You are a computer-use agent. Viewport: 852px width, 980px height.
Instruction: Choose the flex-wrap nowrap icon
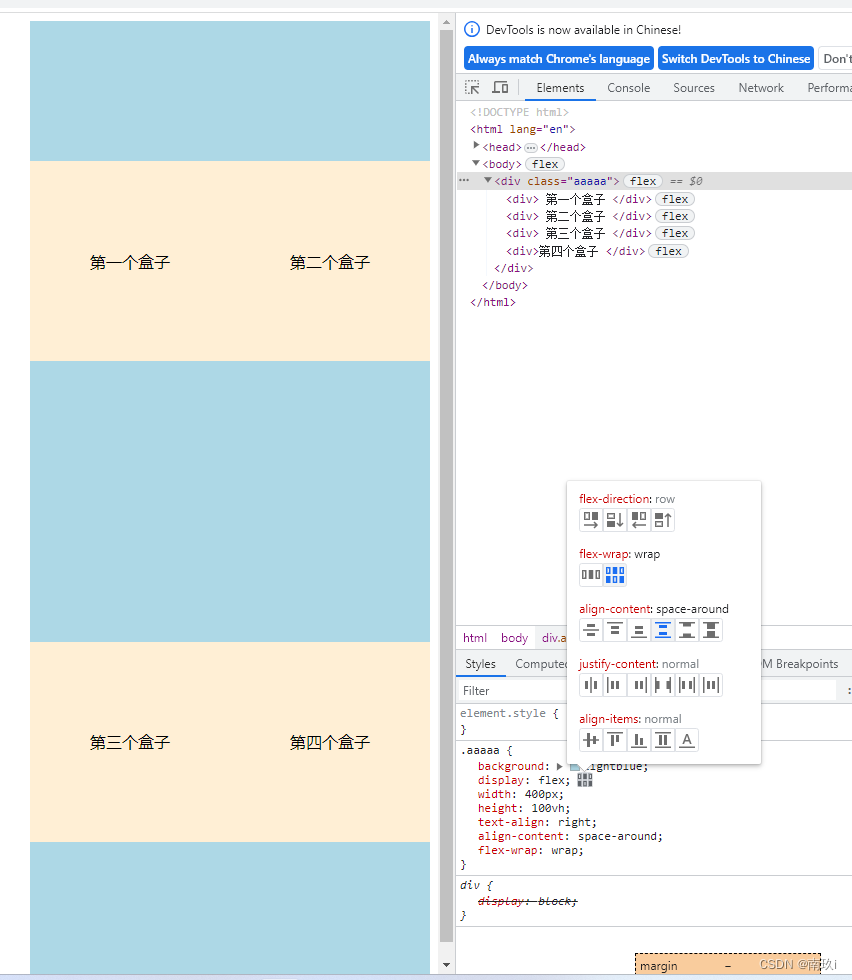(589, 575)
